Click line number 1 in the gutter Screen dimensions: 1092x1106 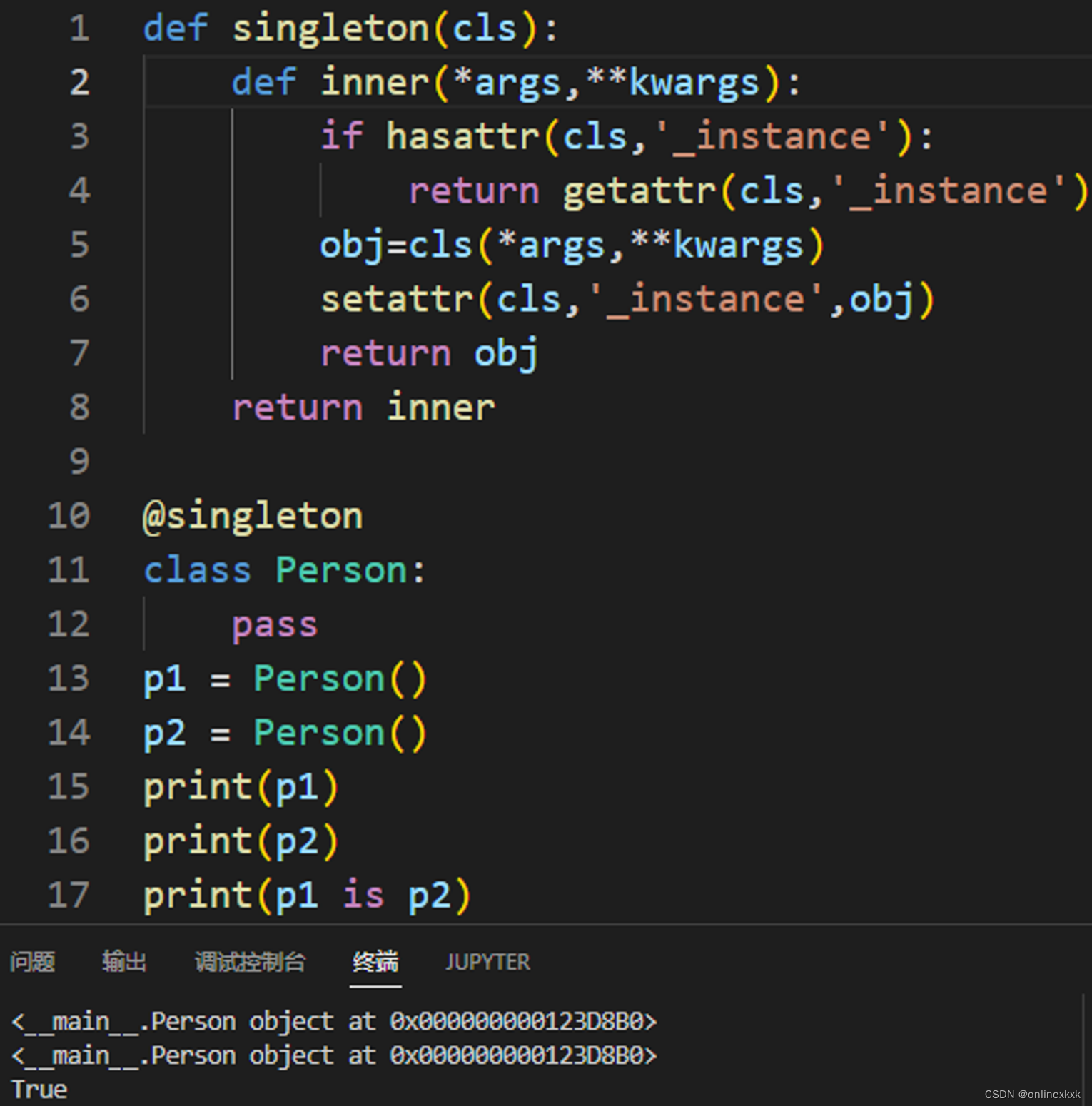[79, 29]
